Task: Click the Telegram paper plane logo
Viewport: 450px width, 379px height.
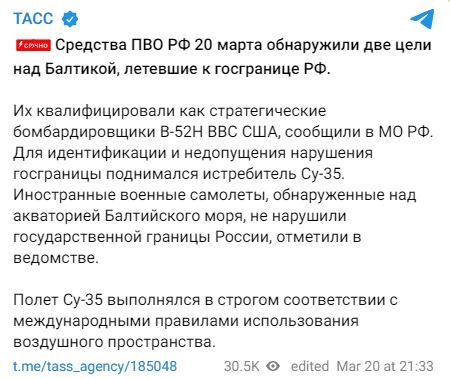Action: tap(422, 18)
